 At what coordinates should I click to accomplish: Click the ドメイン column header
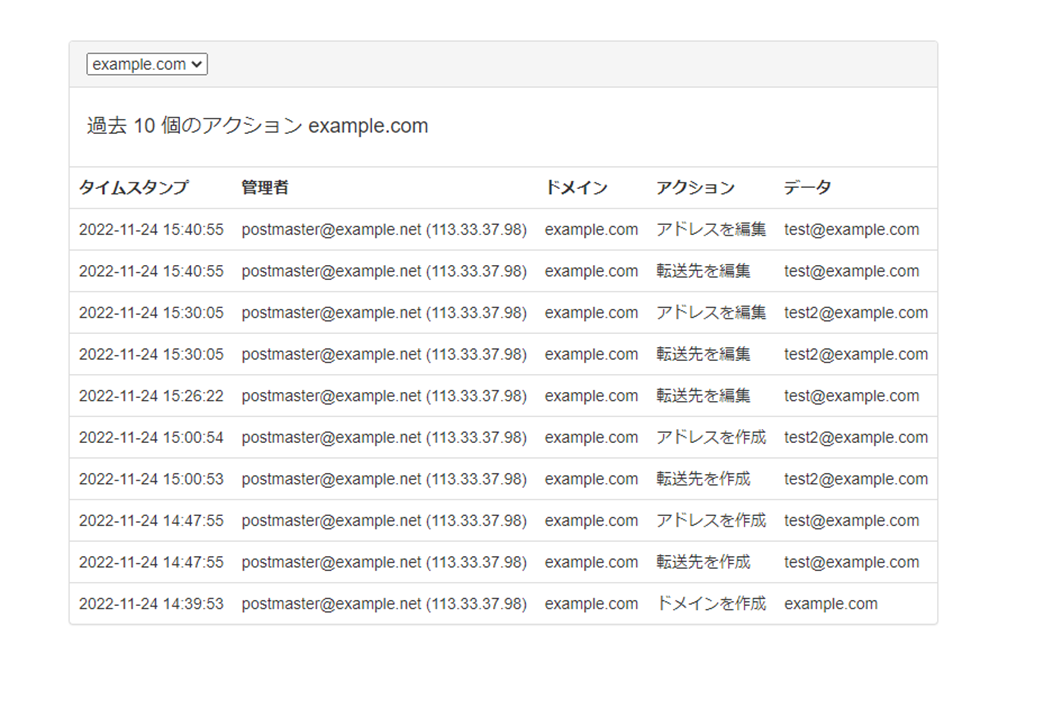coord(575,187)
